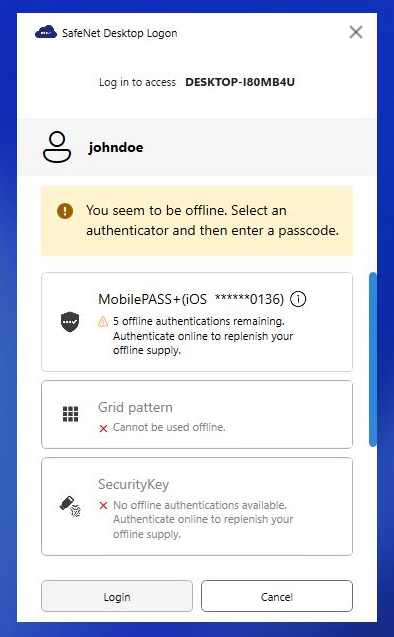This screenshot has height=637, width=394.
Task: Click the Login button
Action: (x=117, y=596)
